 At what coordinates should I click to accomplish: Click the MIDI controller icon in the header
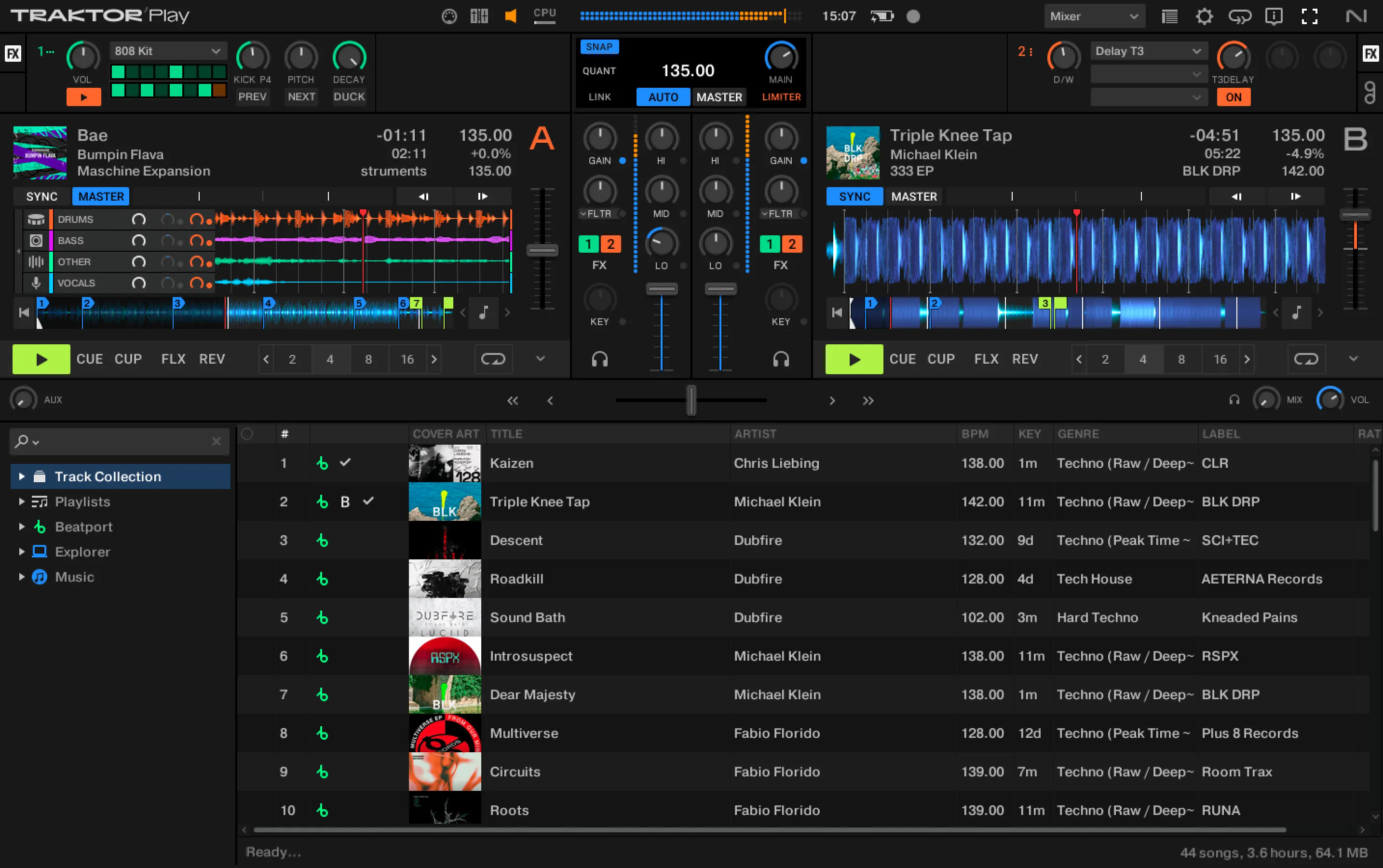click(449, 15)
